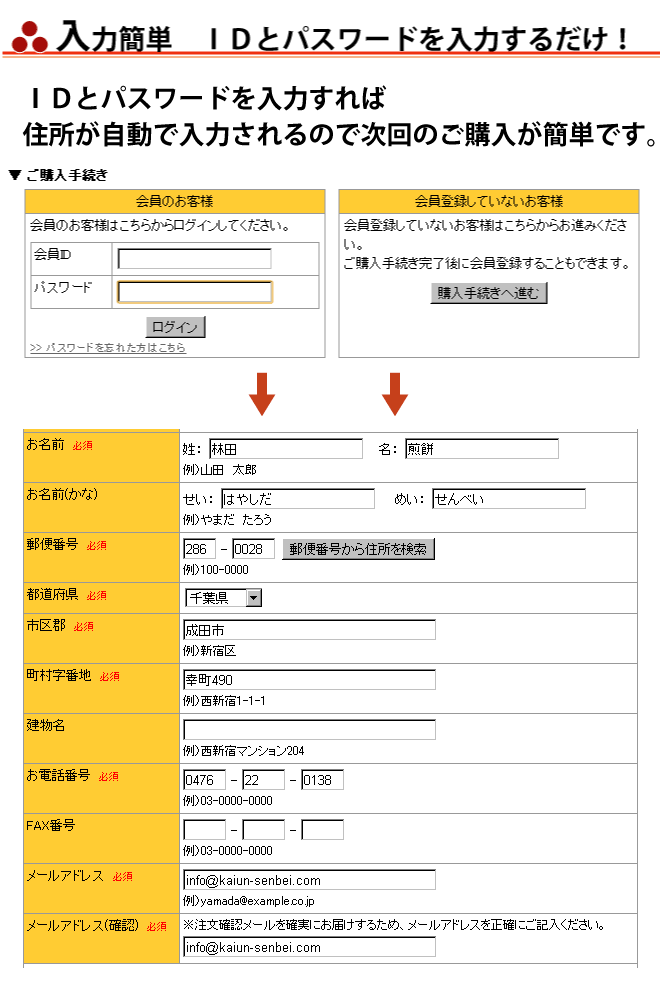Click the empty 建物名 input field
The width and height of the screenshot is (660, 1000).
click(309, 730)
